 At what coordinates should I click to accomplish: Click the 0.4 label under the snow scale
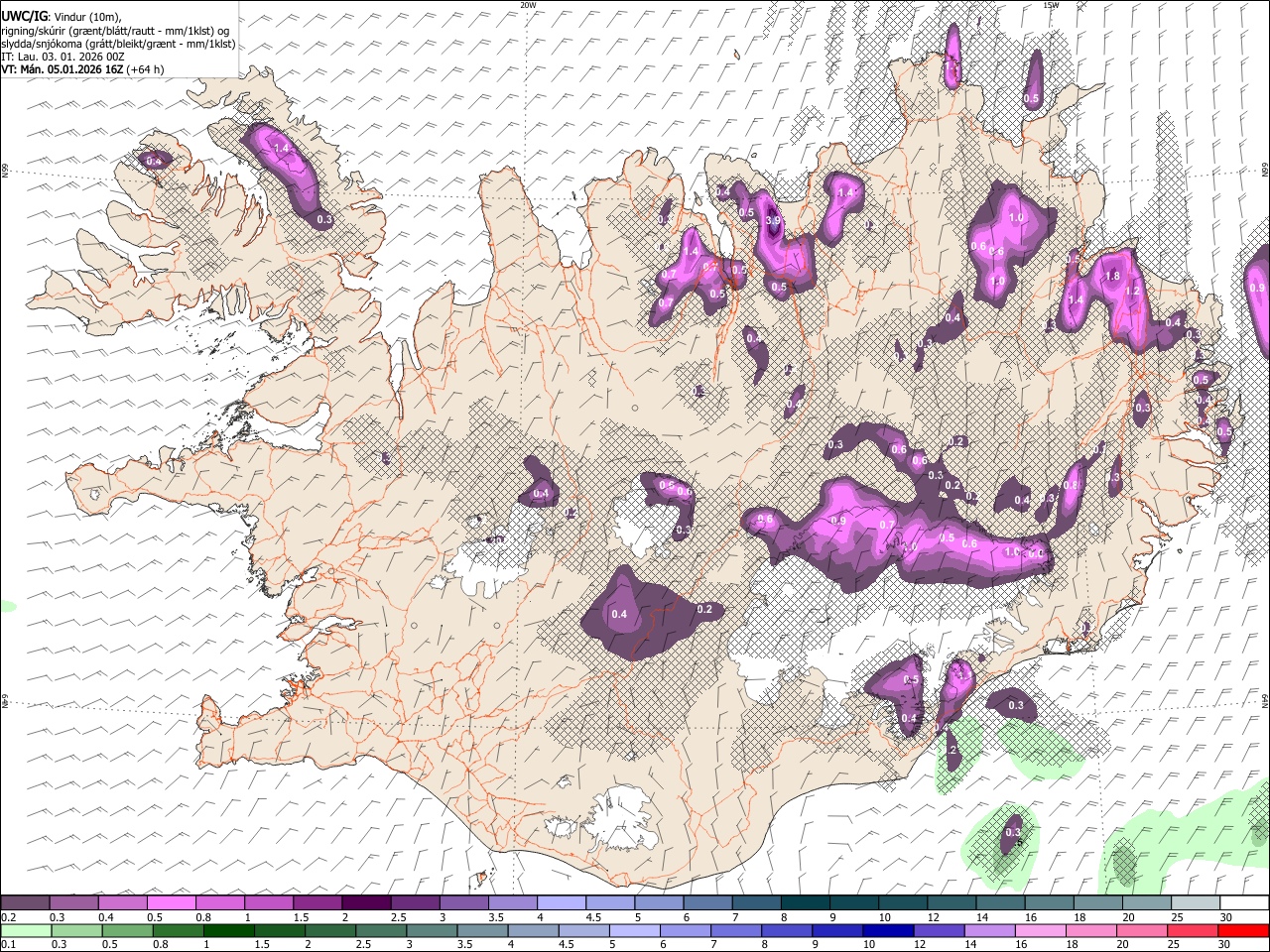106,917
